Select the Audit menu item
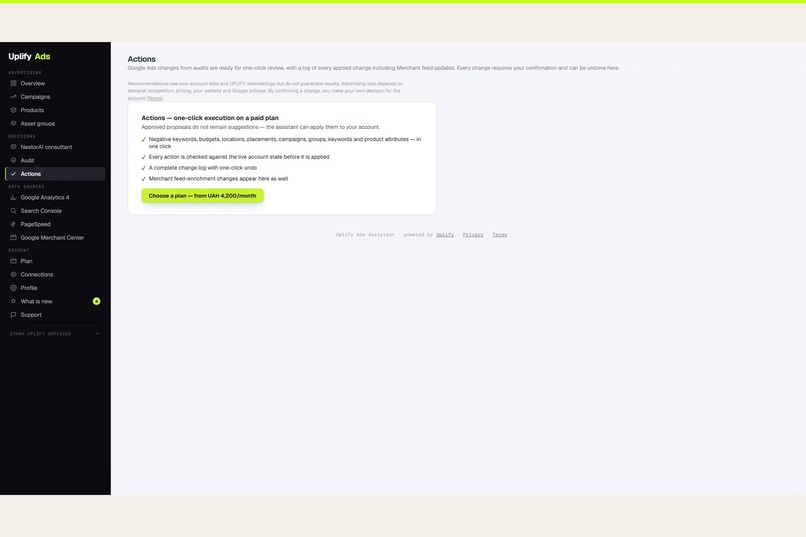The image size is (806, 537). coord(55,160)
